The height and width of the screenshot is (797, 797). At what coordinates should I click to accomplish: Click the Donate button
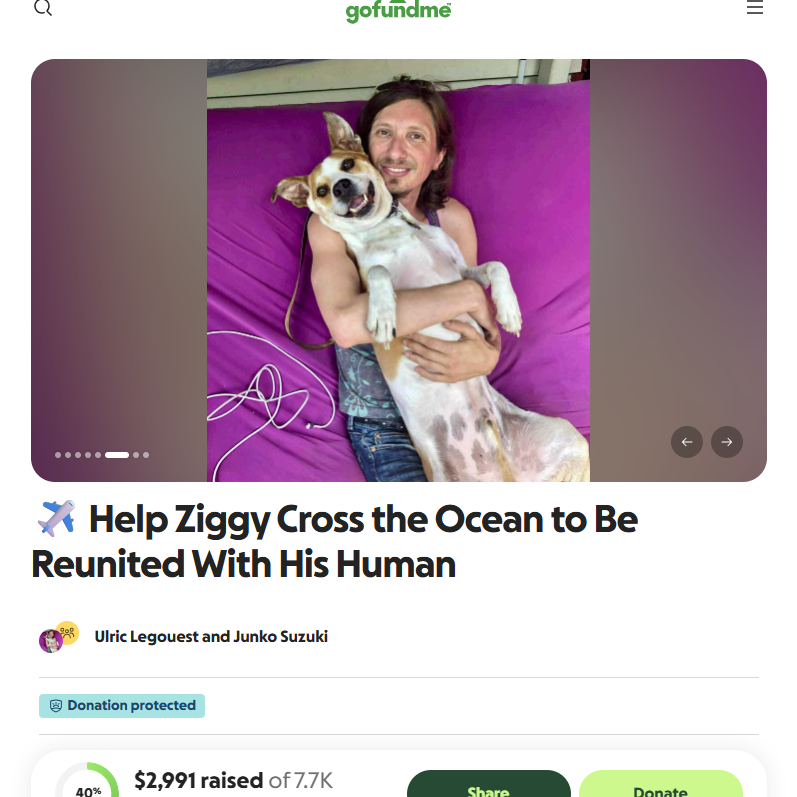pos(661,783)
